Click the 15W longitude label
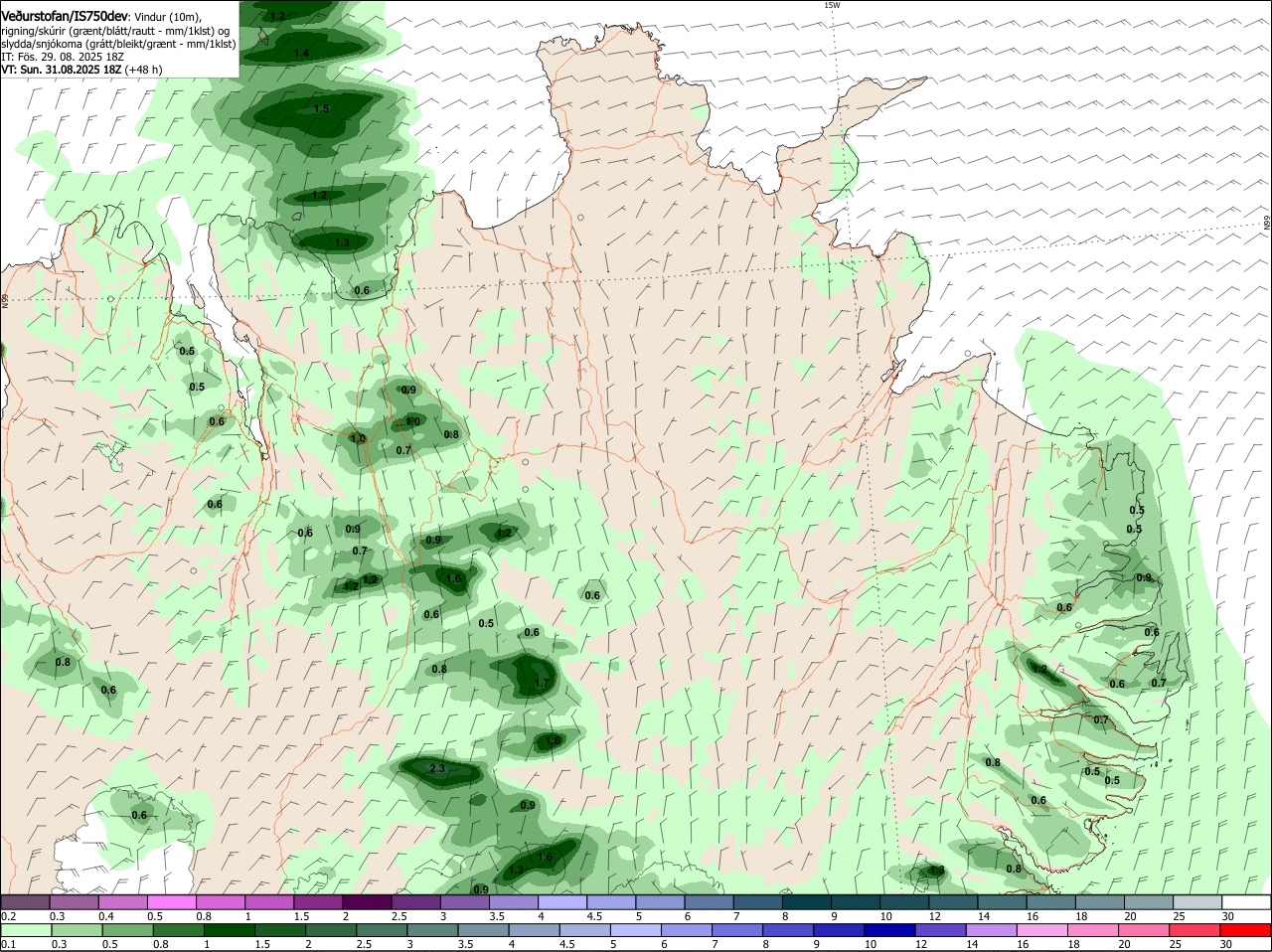This screenshot has height=952, width=1272. [832, 5]
